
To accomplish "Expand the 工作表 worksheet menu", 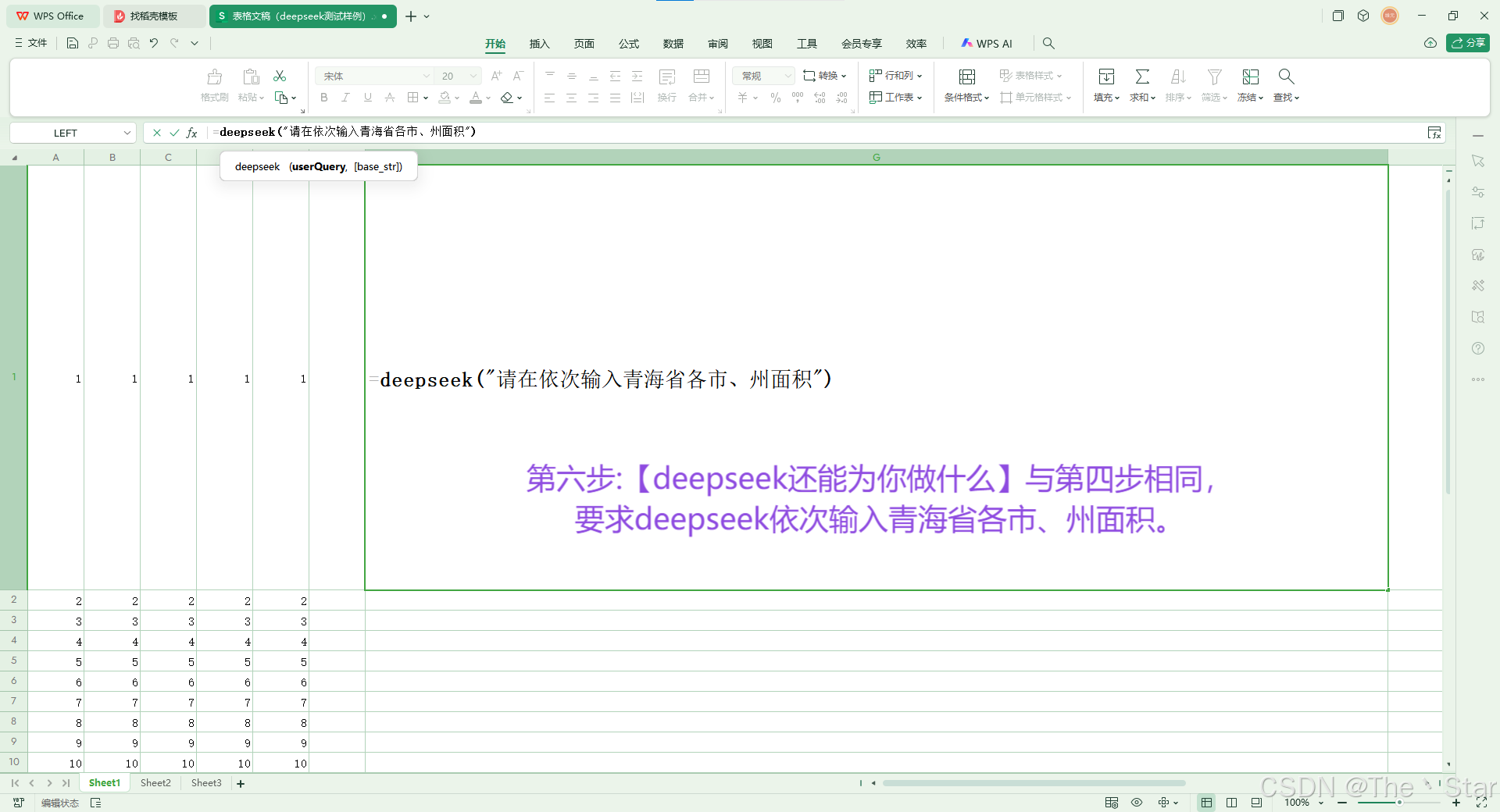I will [x=895, y=98].
